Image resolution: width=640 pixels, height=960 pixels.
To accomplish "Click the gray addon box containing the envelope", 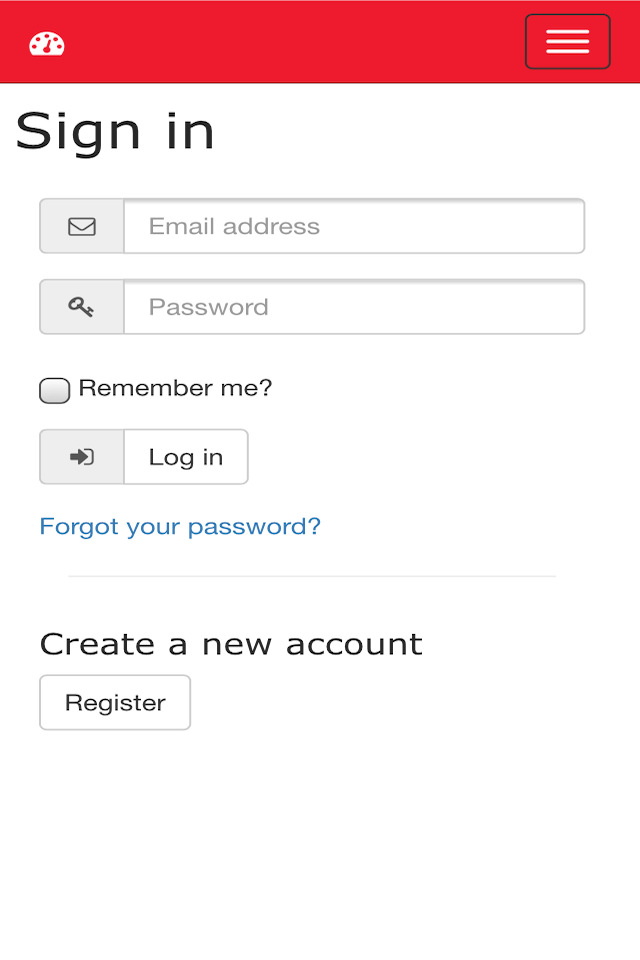I will [x=82, y=226].
